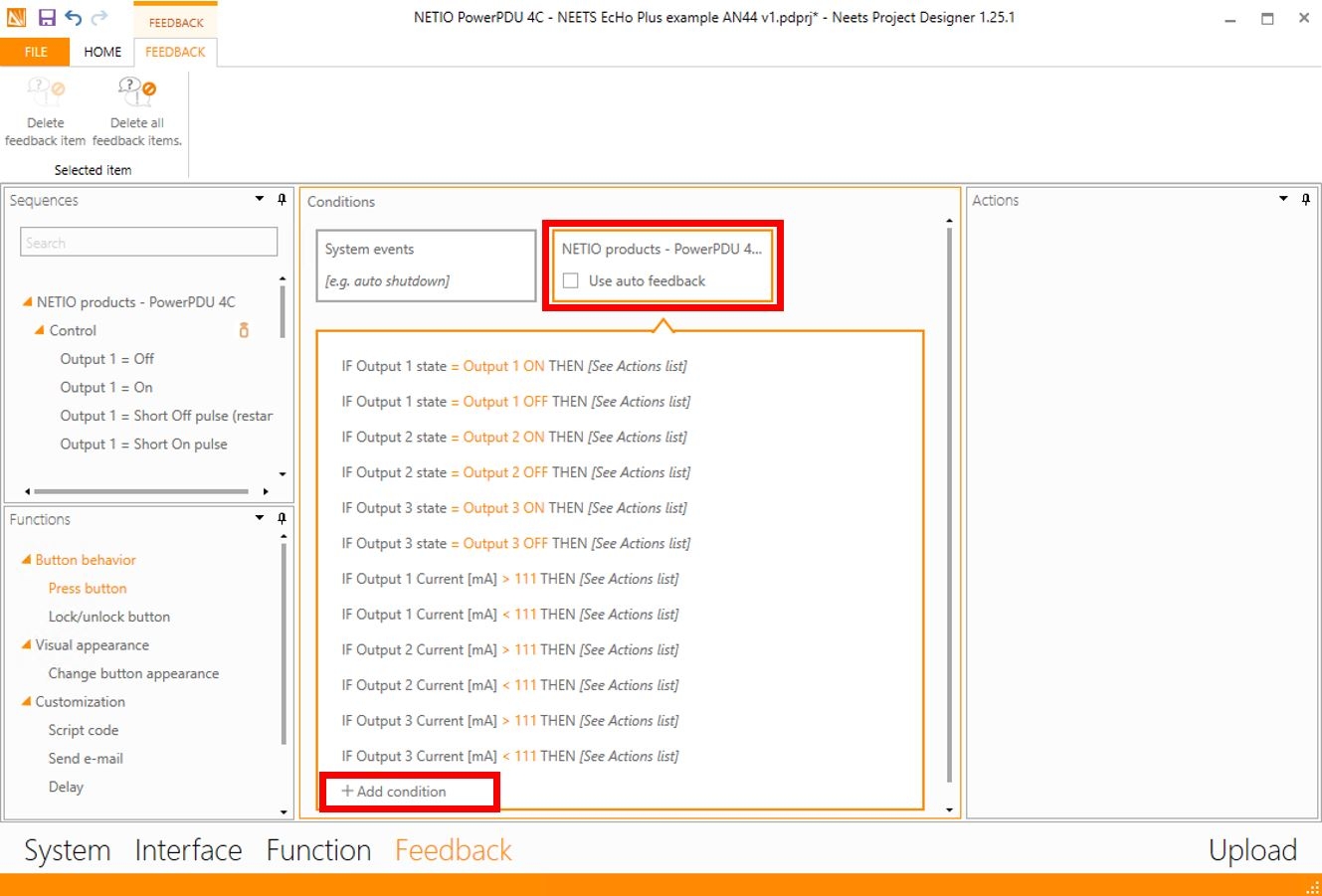Open Functions panel dropdown arrow
This screenshot has height=896, width=1322.
(260, 519)
